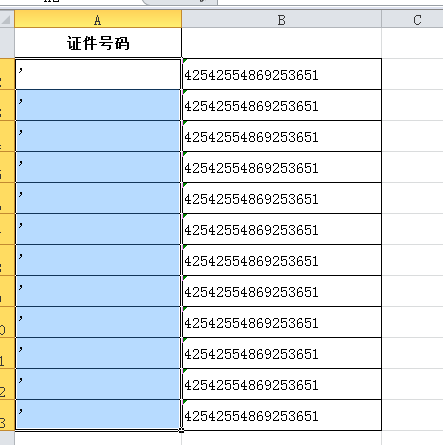The width and height of the screenshot is (443, 445).
Task: Select cell B3 number 4254255486925365​1
Action: 282,105
